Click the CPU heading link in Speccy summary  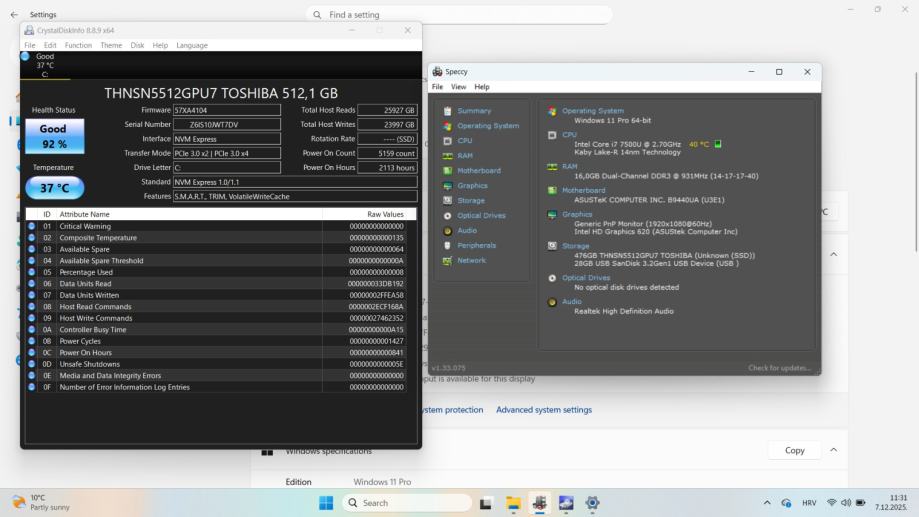[x=569, y=135]
